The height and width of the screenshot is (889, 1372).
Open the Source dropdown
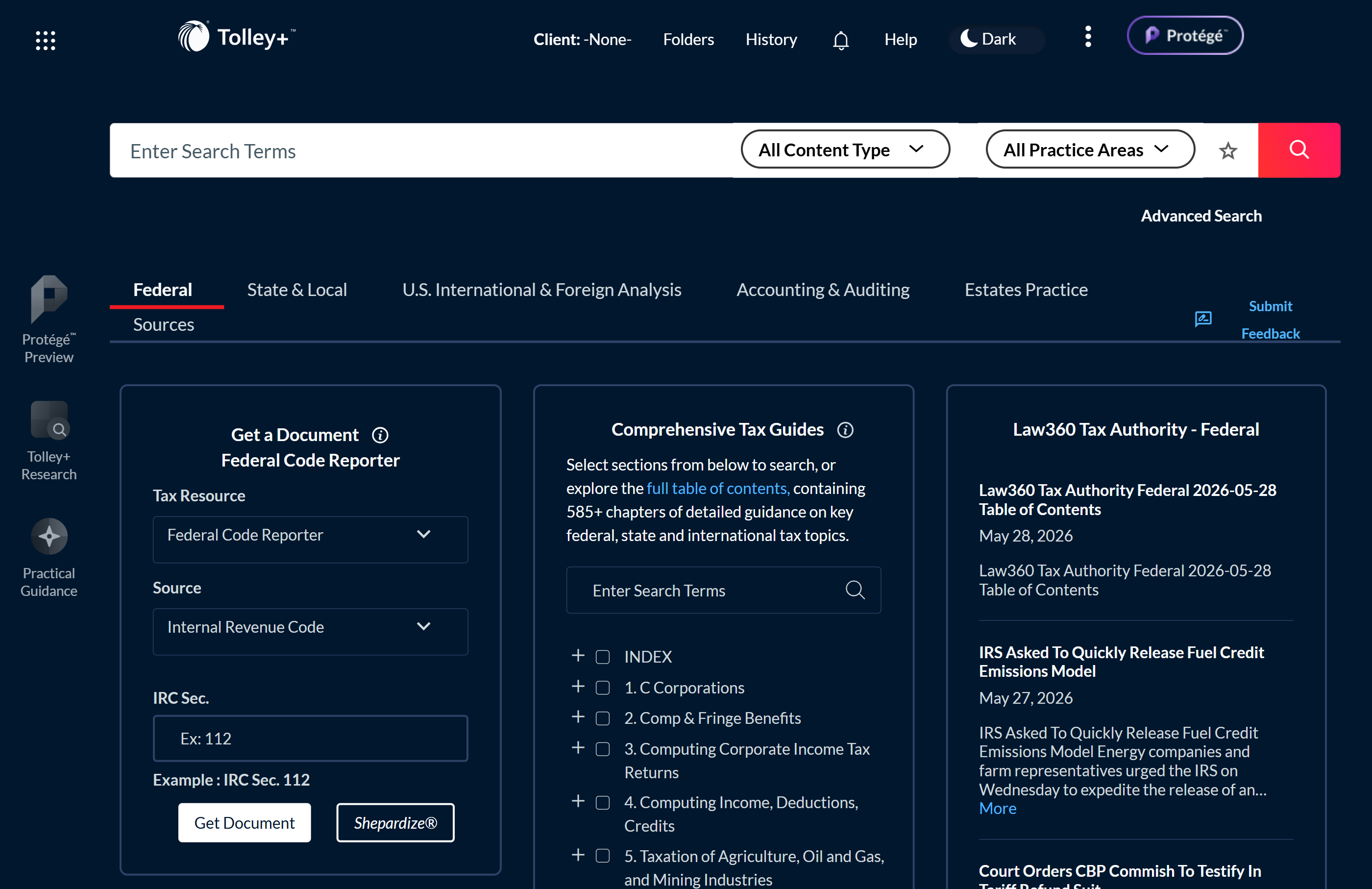[310, 631]
